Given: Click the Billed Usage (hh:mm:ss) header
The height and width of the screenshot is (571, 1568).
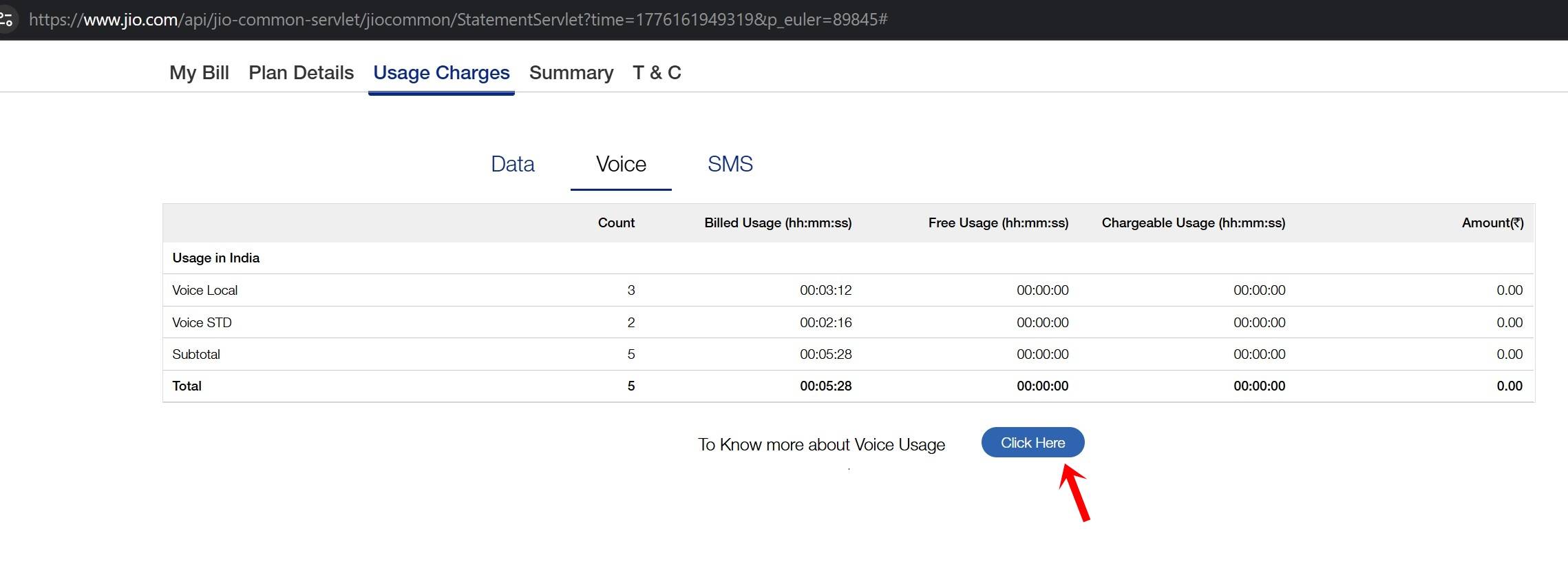Looking at the screenshot, I should click(778, 222).
